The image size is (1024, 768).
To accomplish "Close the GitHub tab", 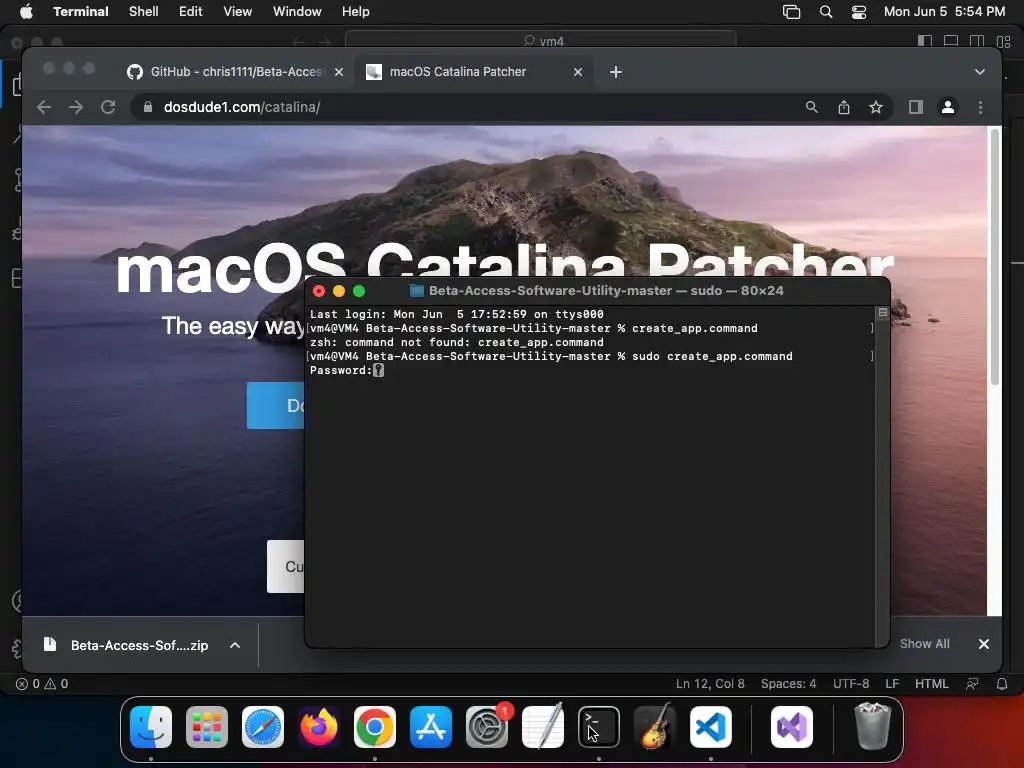I will tap(339, 72).
